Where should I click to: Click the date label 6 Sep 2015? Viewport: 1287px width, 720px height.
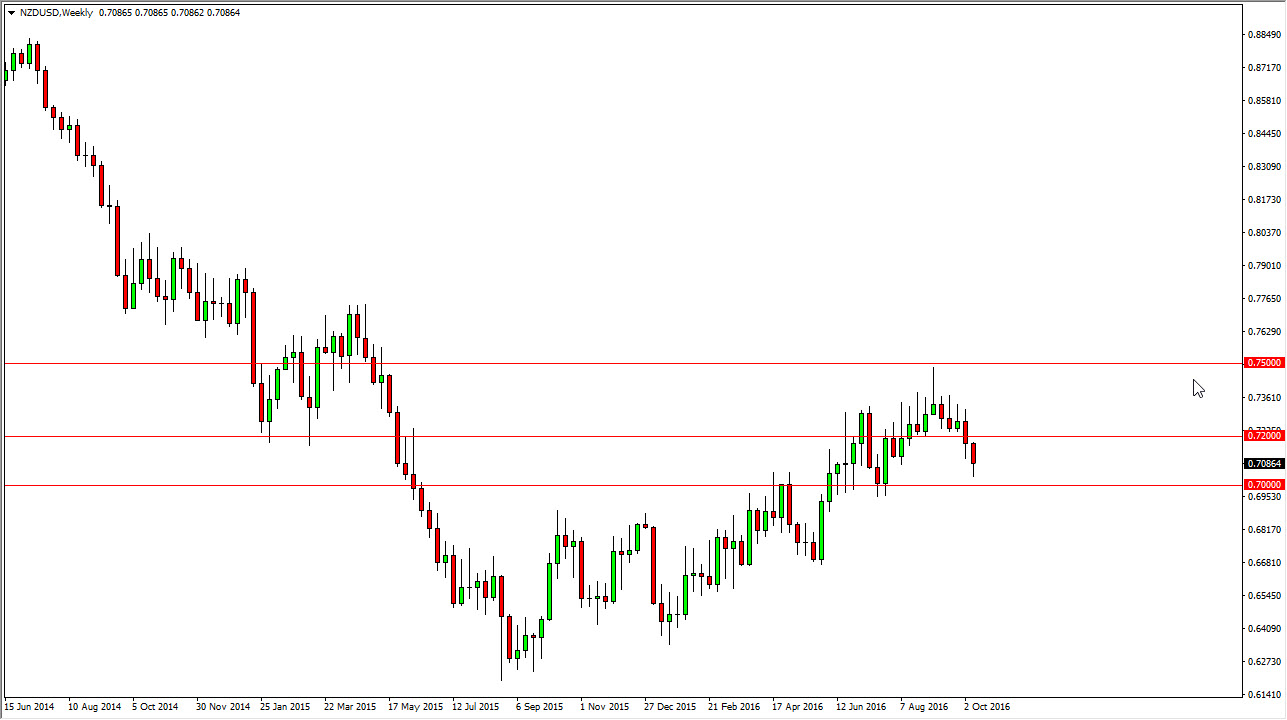[538, 705]
